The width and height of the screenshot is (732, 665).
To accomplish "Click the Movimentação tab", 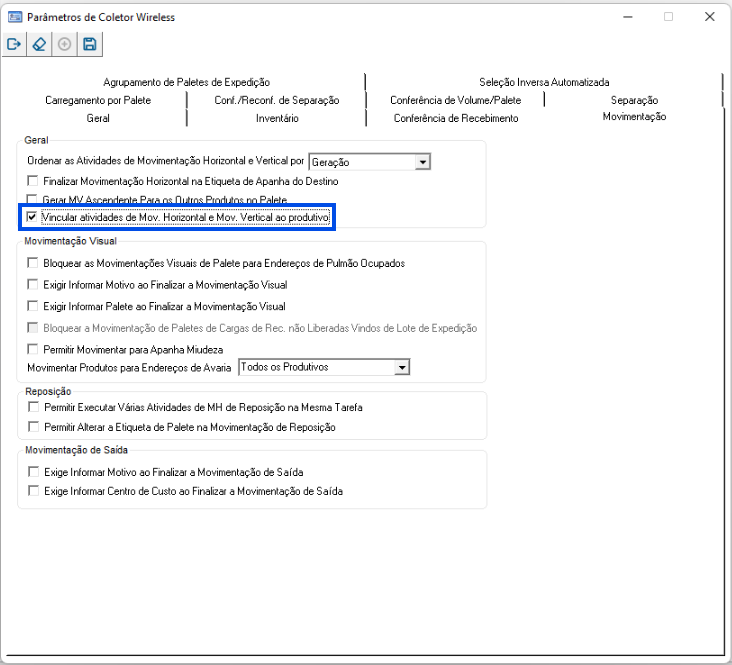I will click(634, 117).
